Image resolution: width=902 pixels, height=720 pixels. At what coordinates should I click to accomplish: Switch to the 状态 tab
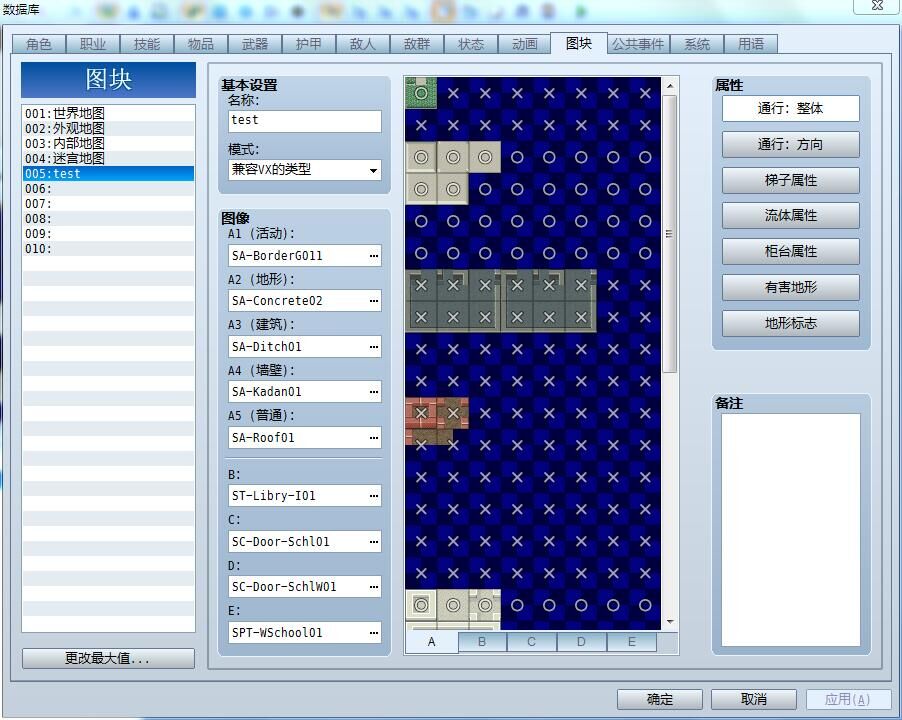[x=471, y=44]
